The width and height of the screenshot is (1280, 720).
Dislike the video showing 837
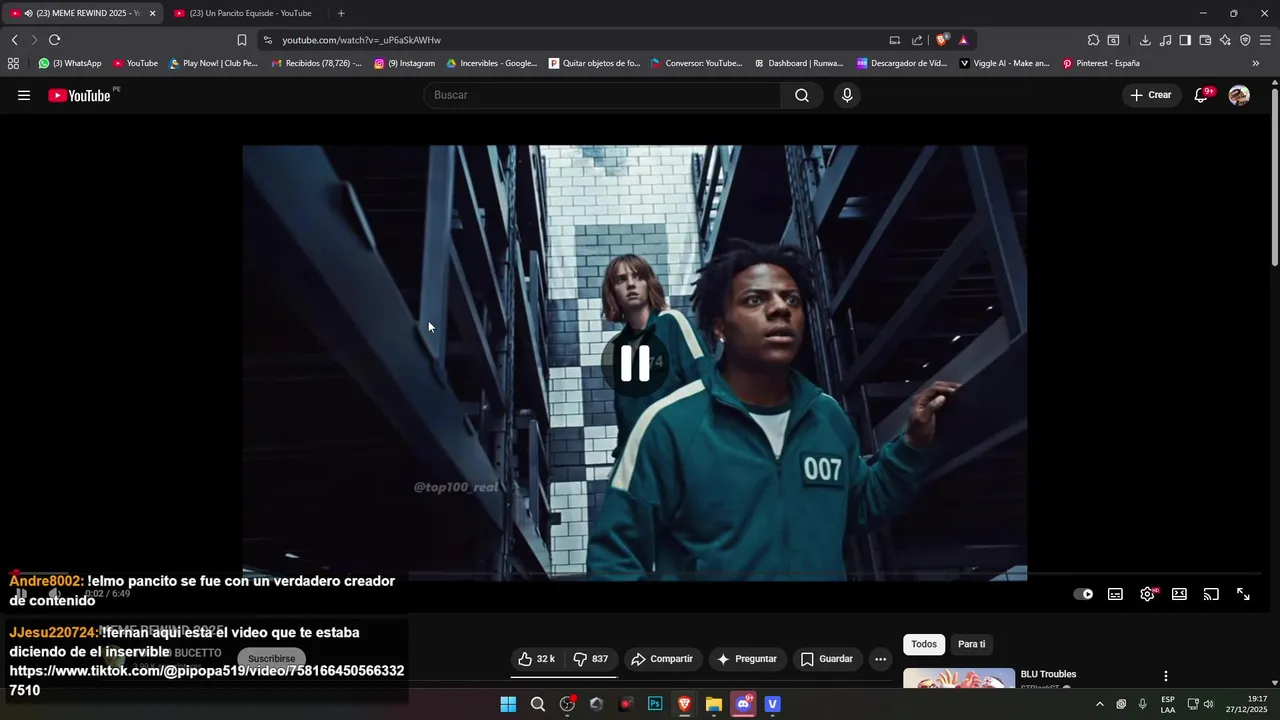591,659
